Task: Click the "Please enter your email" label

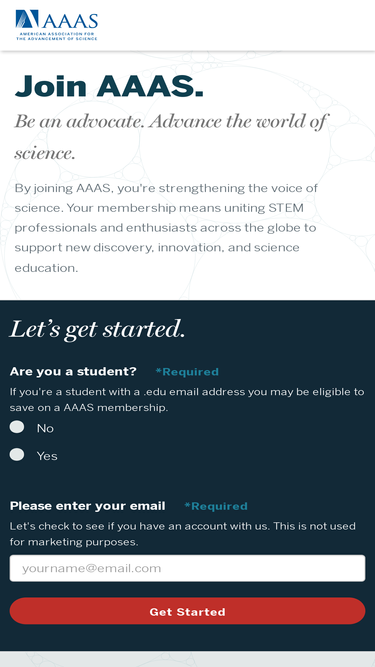Action: (88, 506)
